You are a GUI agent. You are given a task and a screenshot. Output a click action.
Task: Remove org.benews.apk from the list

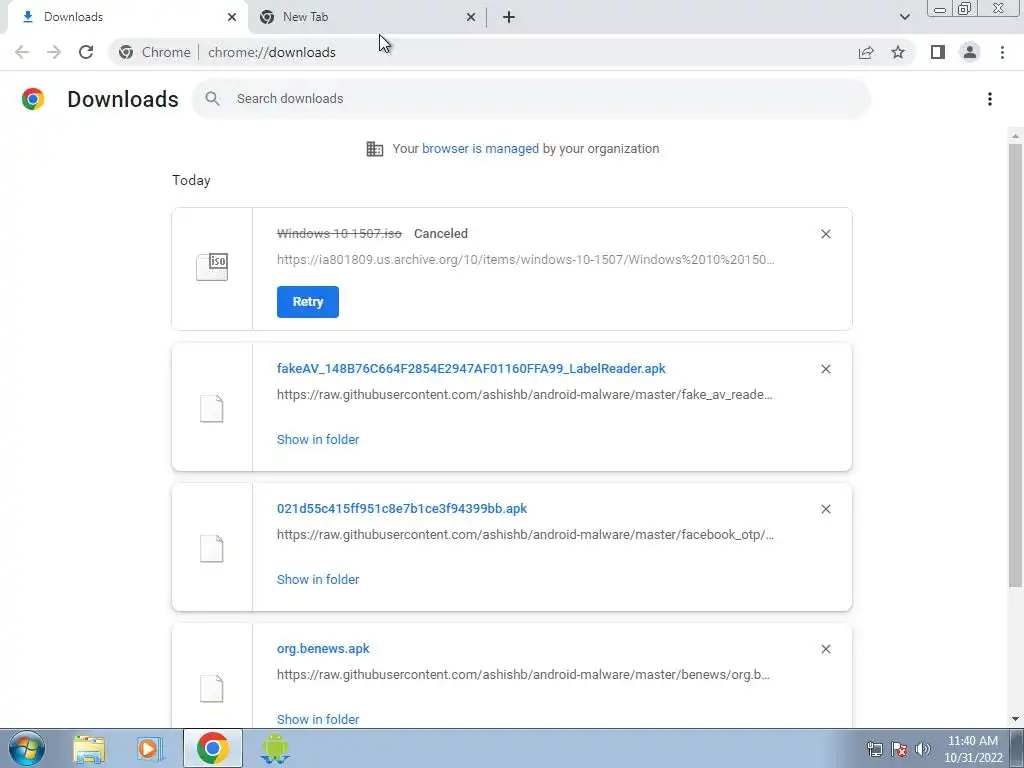pyautogui.click(x=825, y=649)
